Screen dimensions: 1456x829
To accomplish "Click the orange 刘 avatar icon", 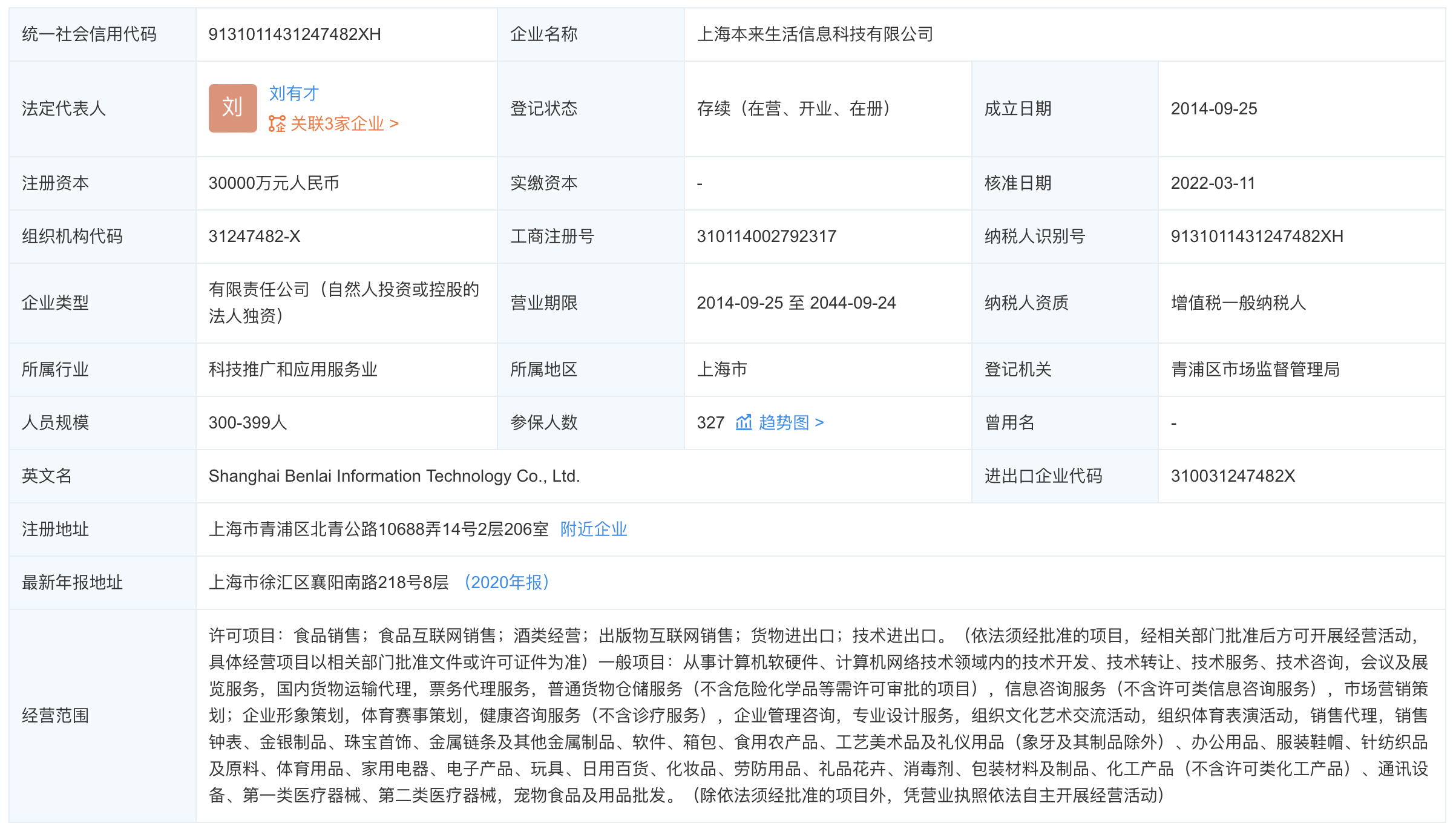I will pos(232,108).
